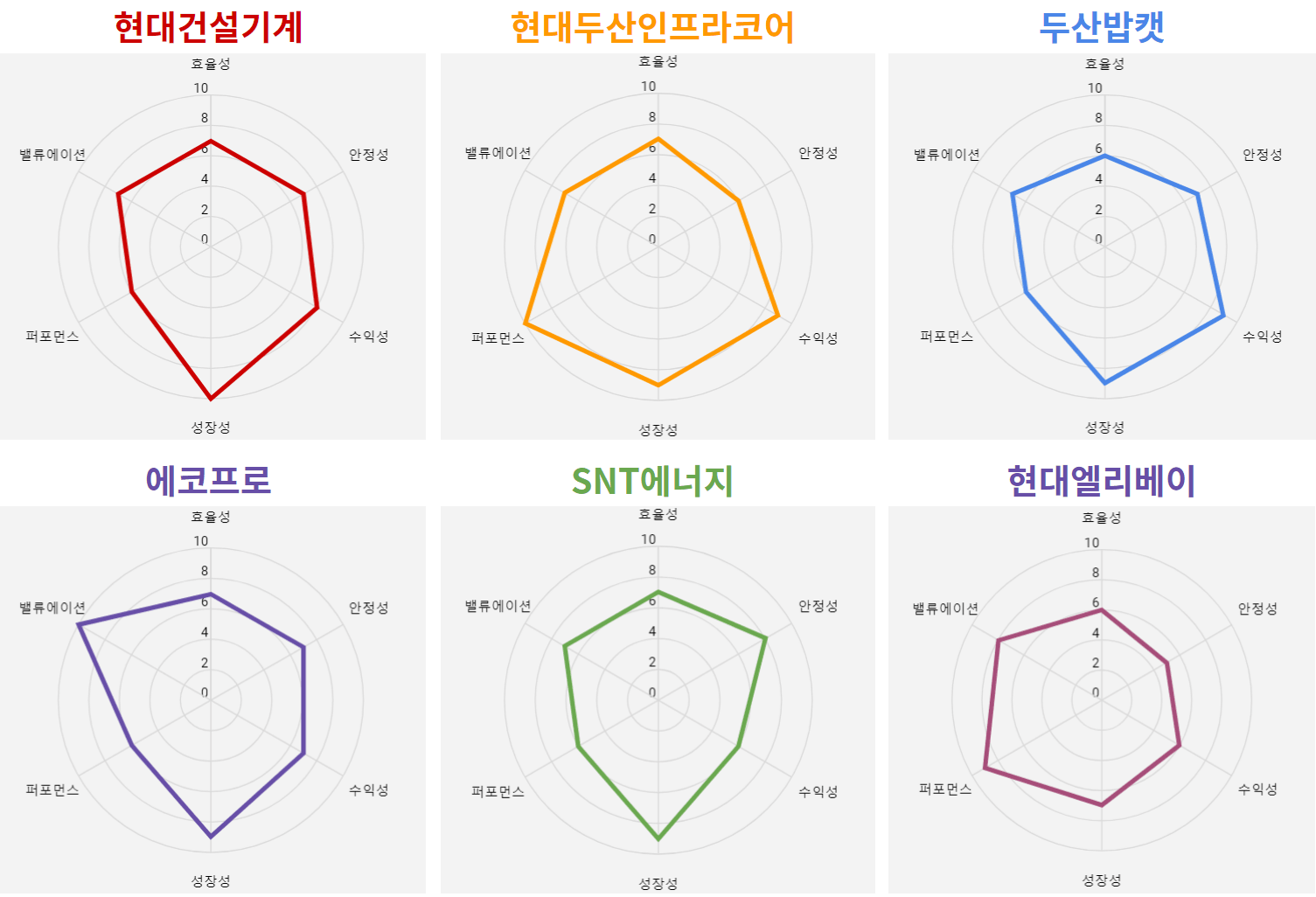Screen dimensions: 1316x897
Task: Click 수익성 label in 에코프로 chart
Action: (x=368, y=790)
